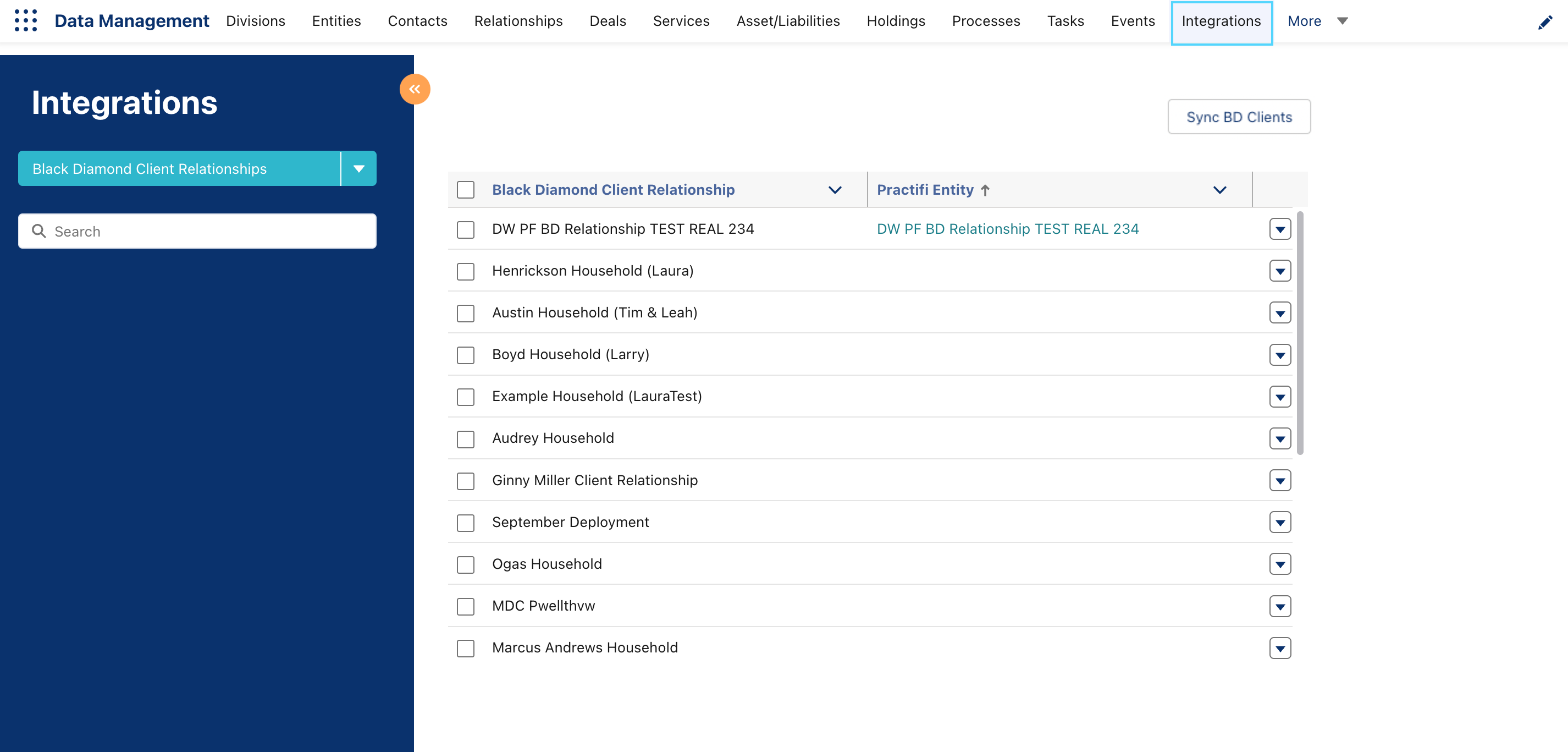
Task: Click the table's vertical scrollbar
Action: coord(1300,332)
